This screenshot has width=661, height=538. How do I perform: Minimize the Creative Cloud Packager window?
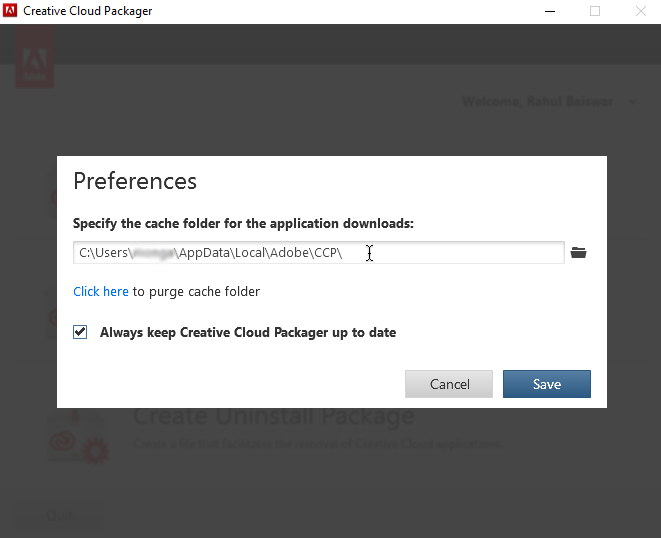[550, 11]
